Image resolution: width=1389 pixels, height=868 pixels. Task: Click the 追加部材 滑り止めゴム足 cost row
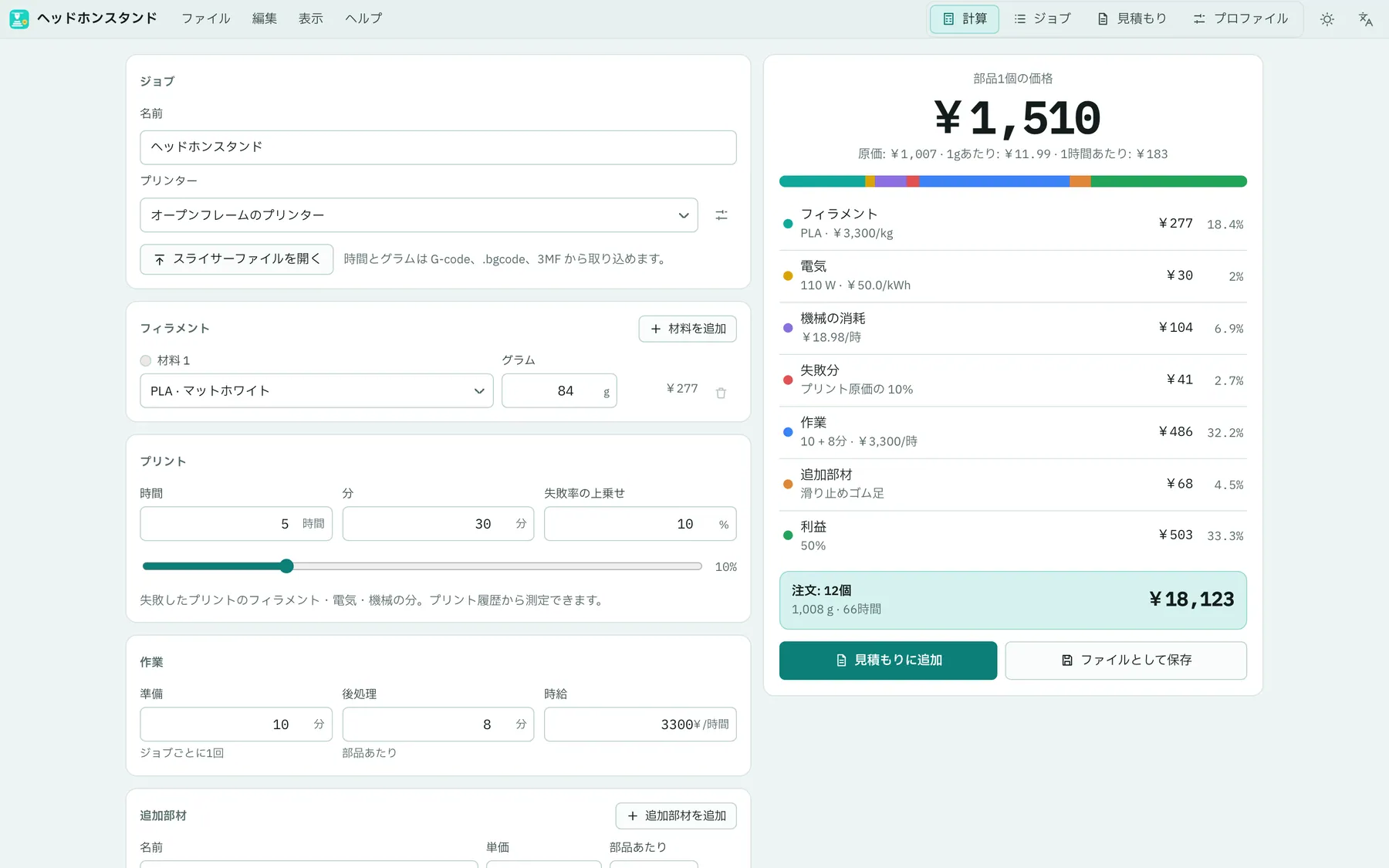1013,485
